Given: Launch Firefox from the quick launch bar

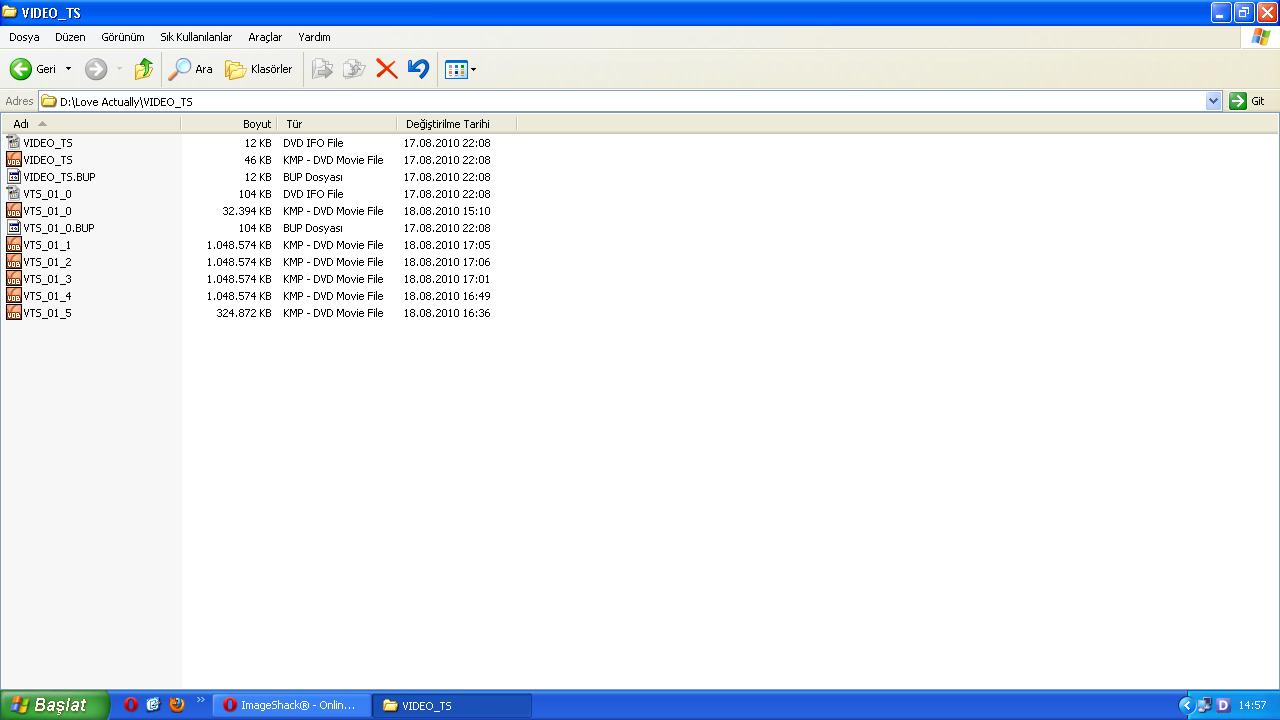Looking at the screenshot, I should pyautogui.click(x=177, y=705).
